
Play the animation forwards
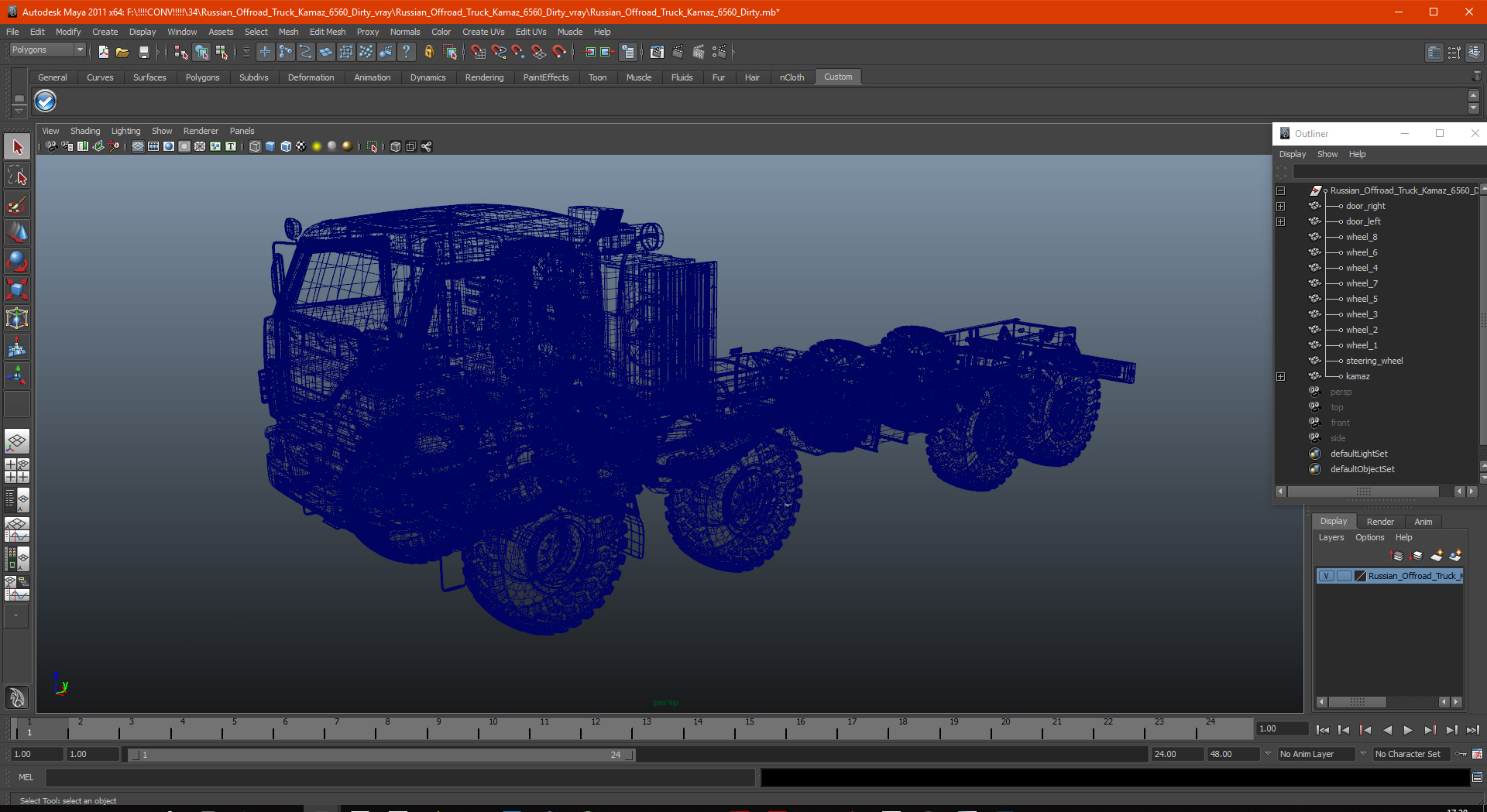click(1408, 730)
